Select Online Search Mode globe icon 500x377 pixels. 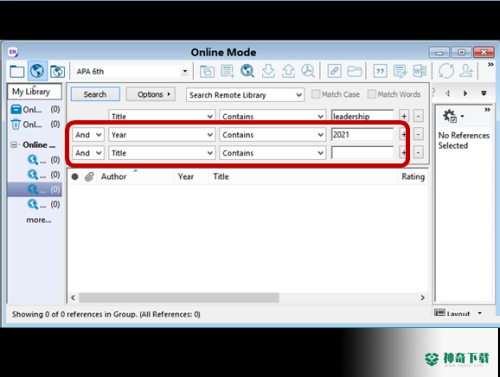point(37,71)
